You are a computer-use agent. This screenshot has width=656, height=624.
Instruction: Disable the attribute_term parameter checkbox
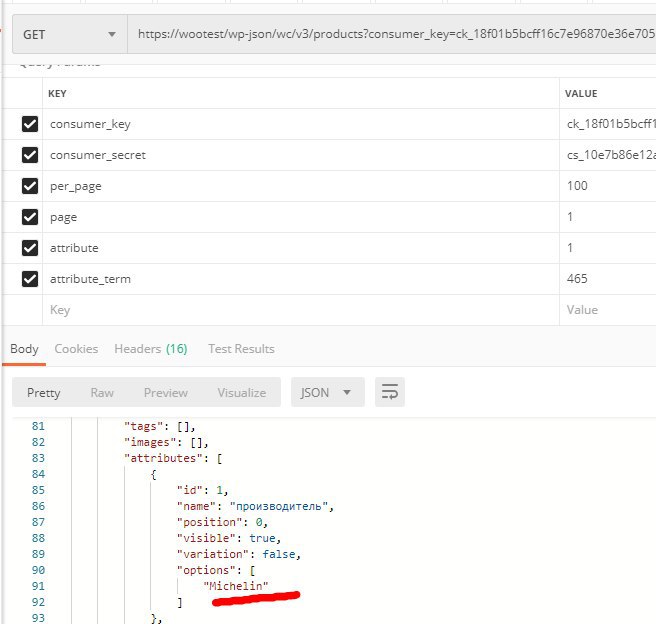pyautogui.click(x=31, y=279)
